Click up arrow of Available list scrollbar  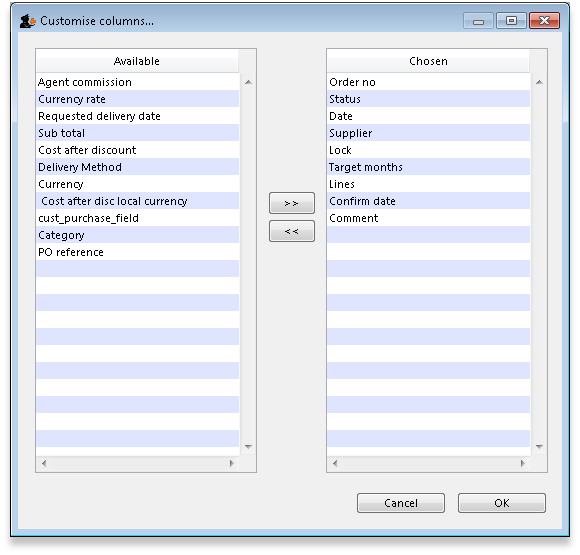click(248, 82)
